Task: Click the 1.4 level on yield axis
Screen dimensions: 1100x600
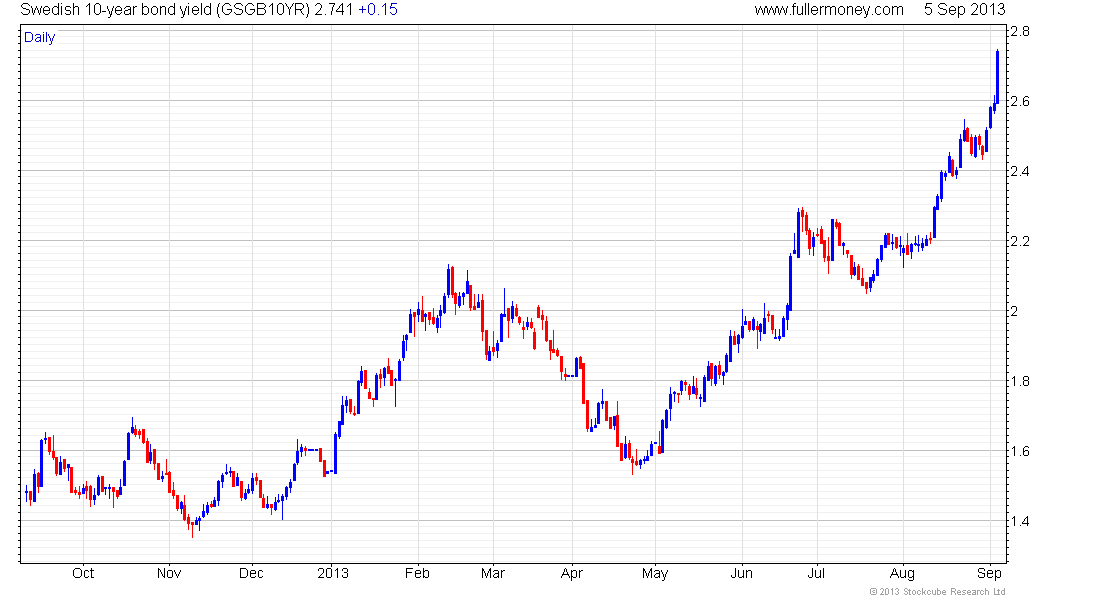Action: (x=1020, y=521)
